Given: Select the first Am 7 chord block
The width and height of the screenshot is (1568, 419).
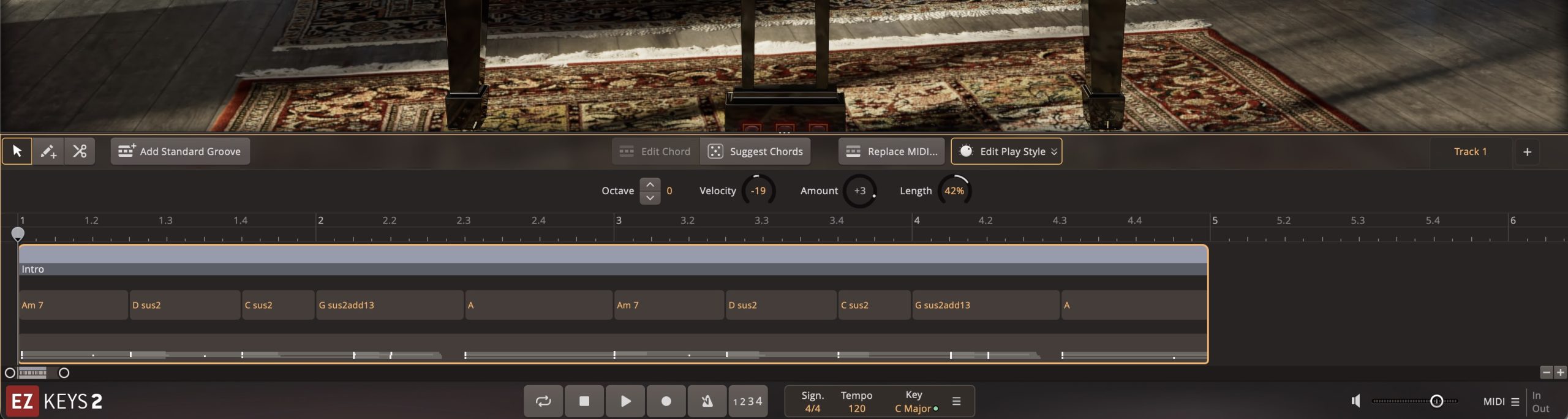Looking at the screenshot, I should pos(73,305).
